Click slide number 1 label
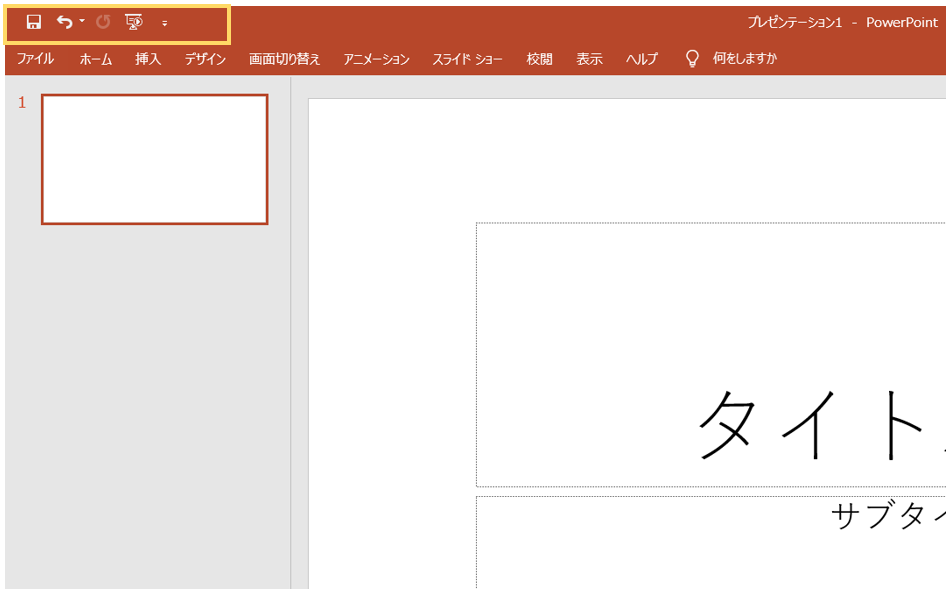The image size is (947, 592). 22,103
